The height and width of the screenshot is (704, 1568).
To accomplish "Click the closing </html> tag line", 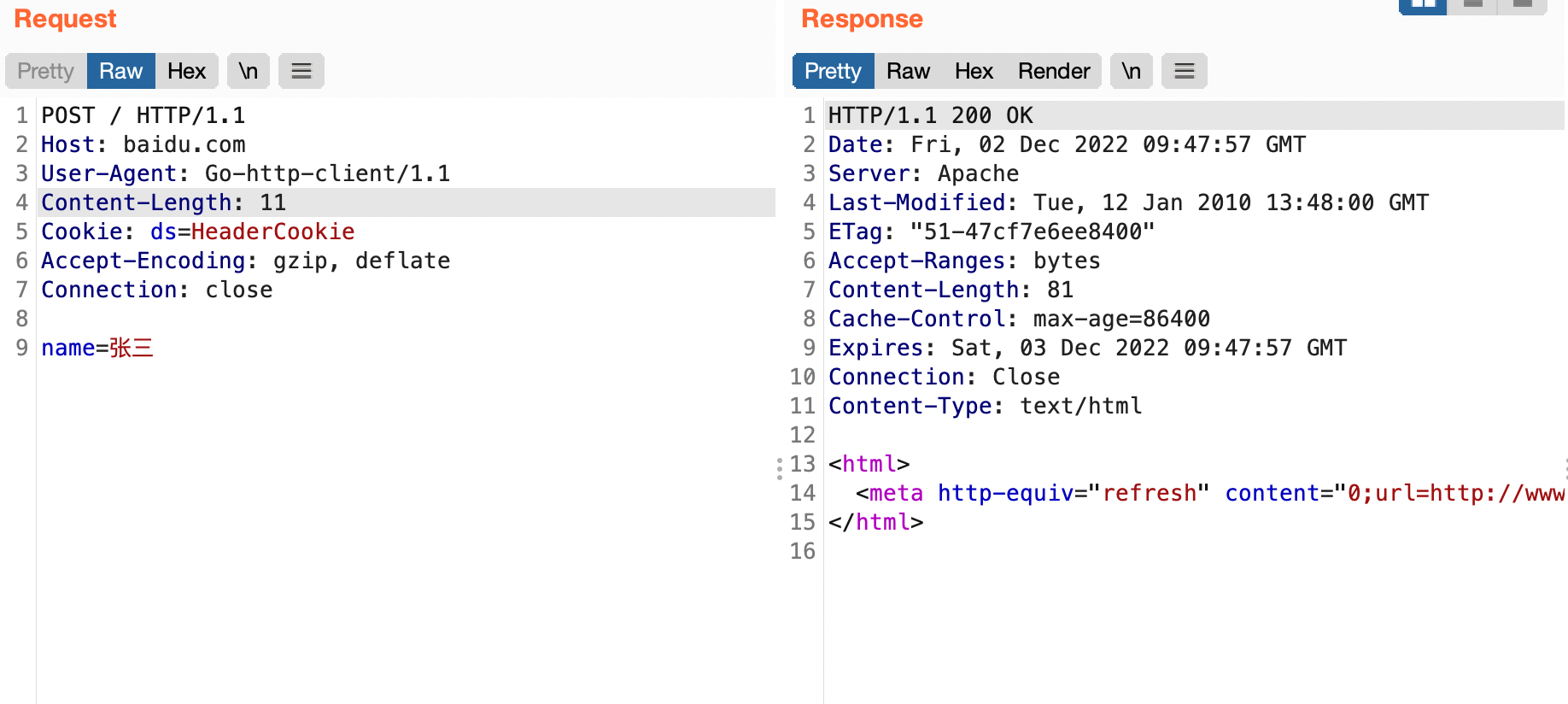I will [x=876, y=522].
